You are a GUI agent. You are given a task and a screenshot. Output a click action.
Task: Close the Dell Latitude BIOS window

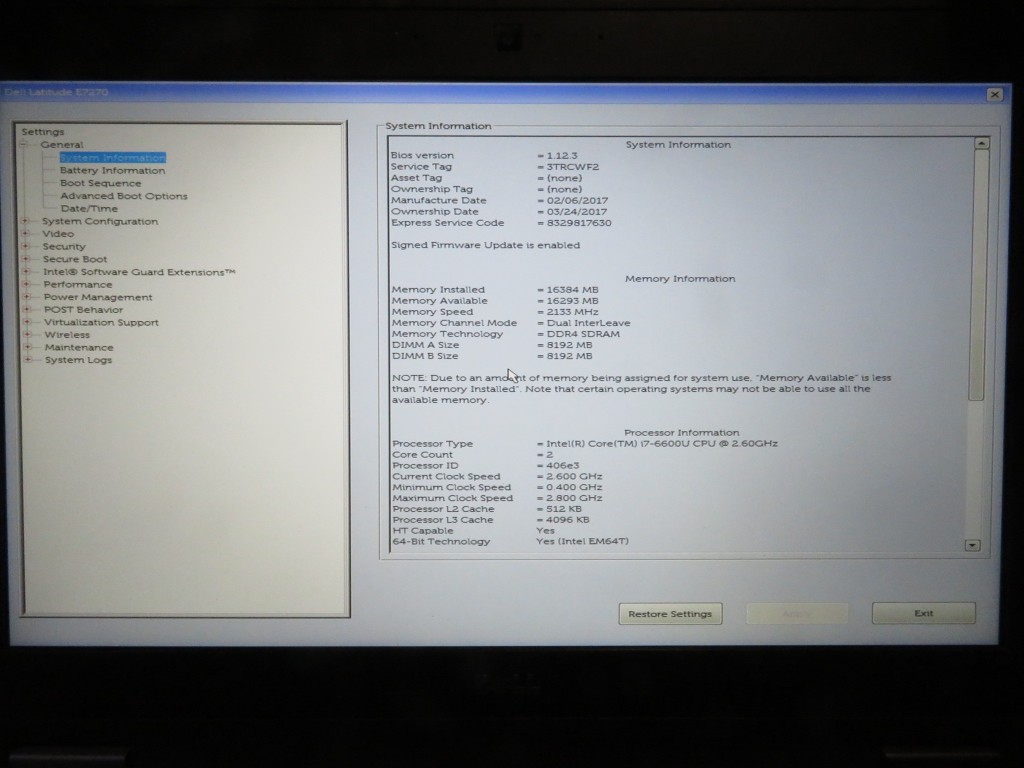(995, 95)
